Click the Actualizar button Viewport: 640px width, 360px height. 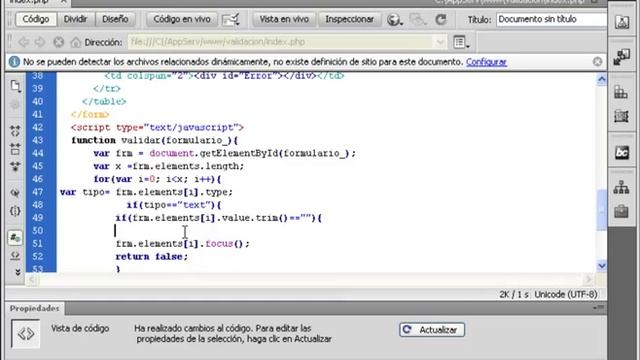(432, 330)
